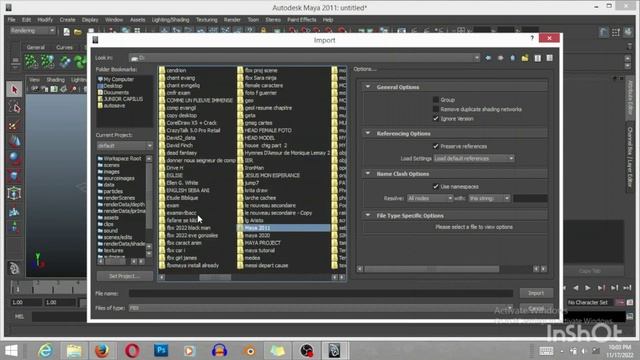This screenshot has height=360, width=640.
Task: Enable Remove duplicate shading networks checkbox
Action: (436, 109)
